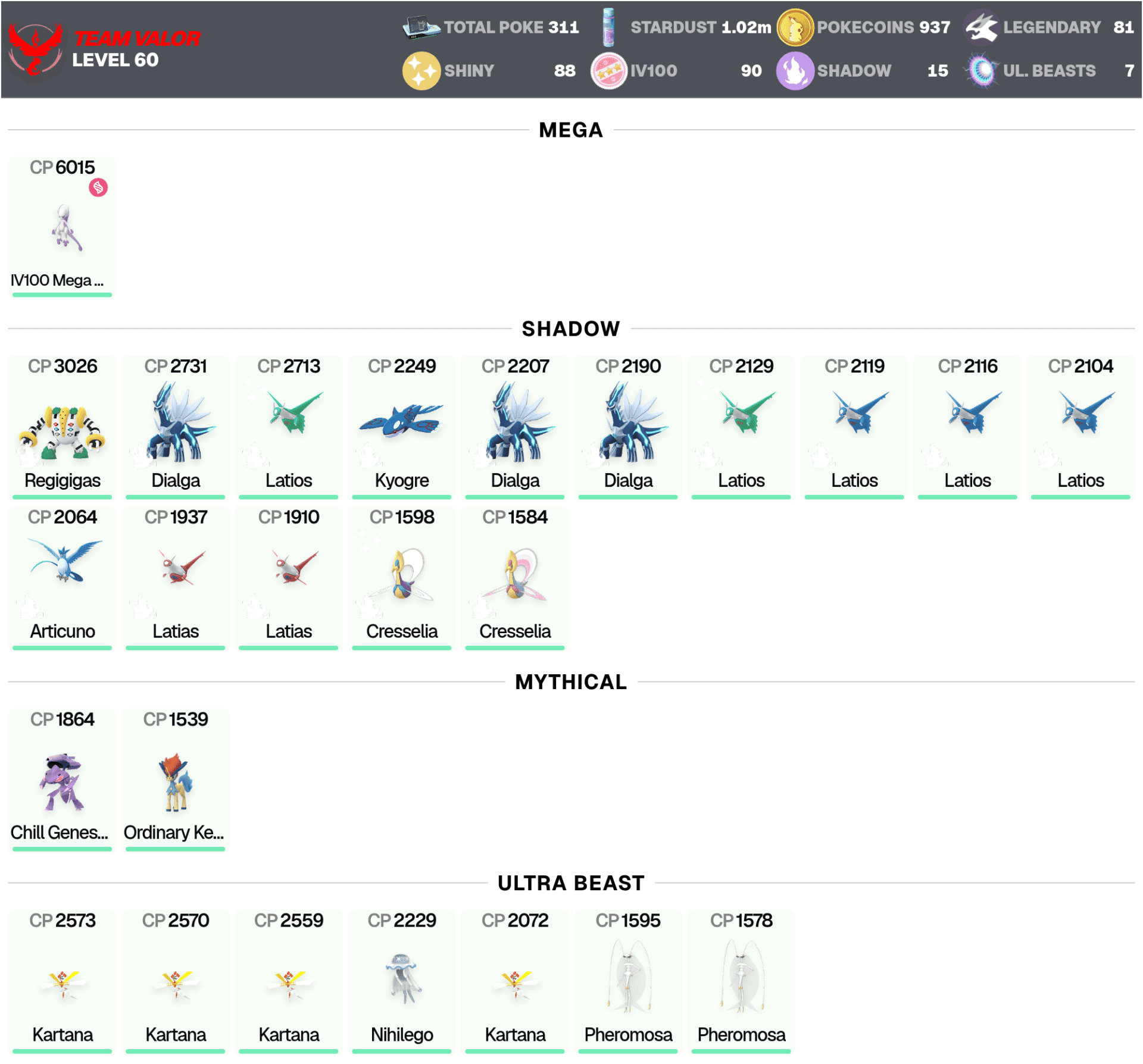The image size is (1143, 1064).
Task: Click the Shadow count 15
Action: 938,71
